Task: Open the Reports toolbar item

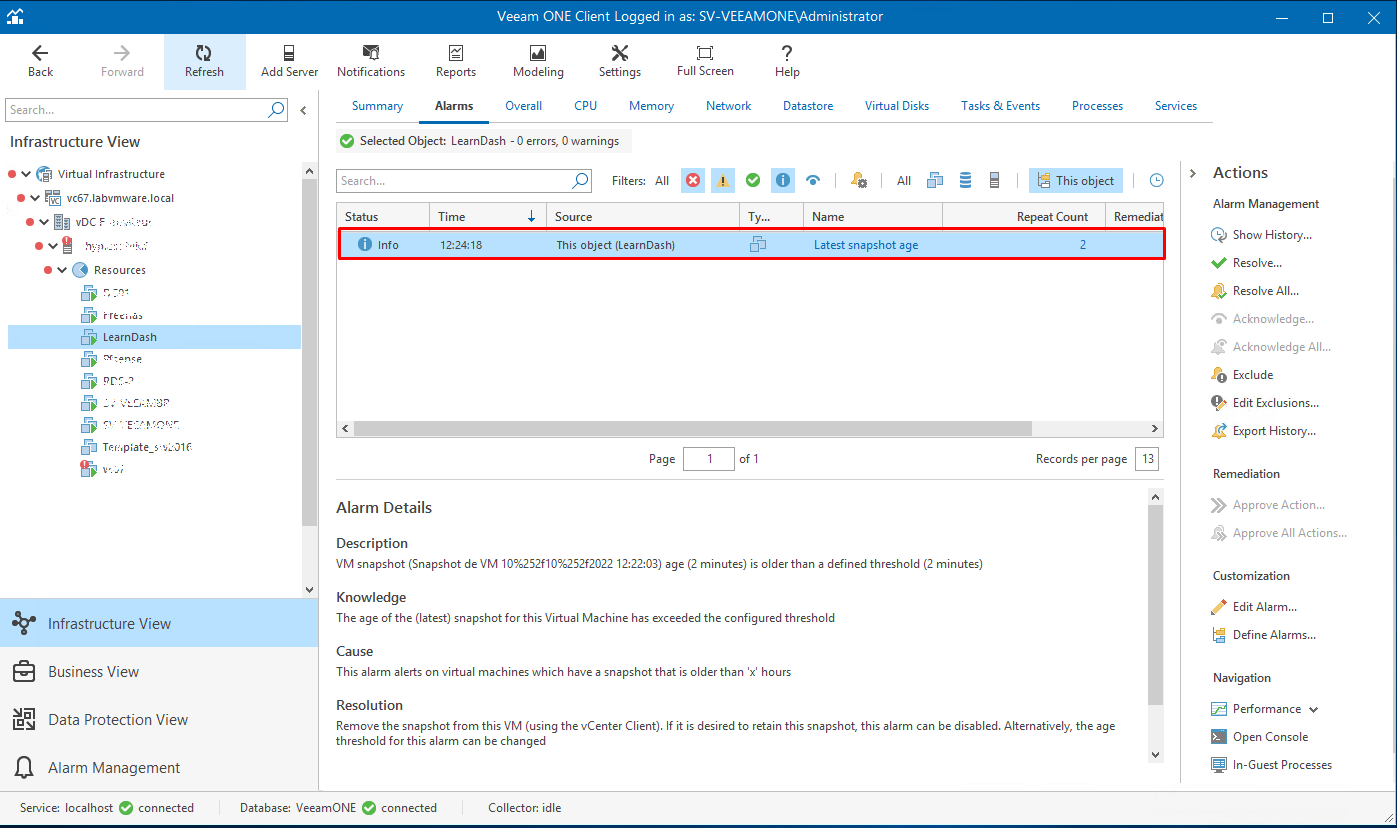Action: pos(456,61)
